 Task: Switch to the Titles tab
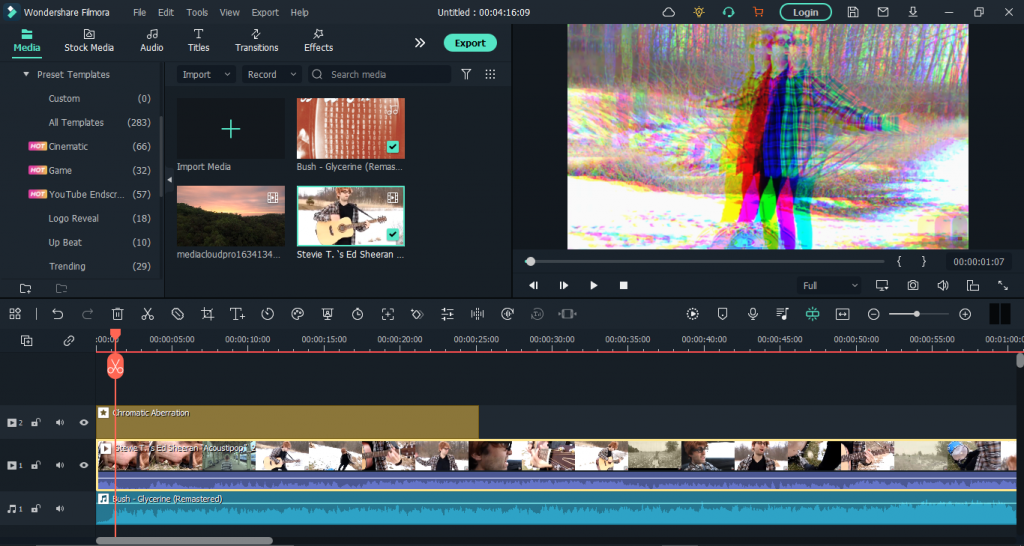tap(199, 40)
